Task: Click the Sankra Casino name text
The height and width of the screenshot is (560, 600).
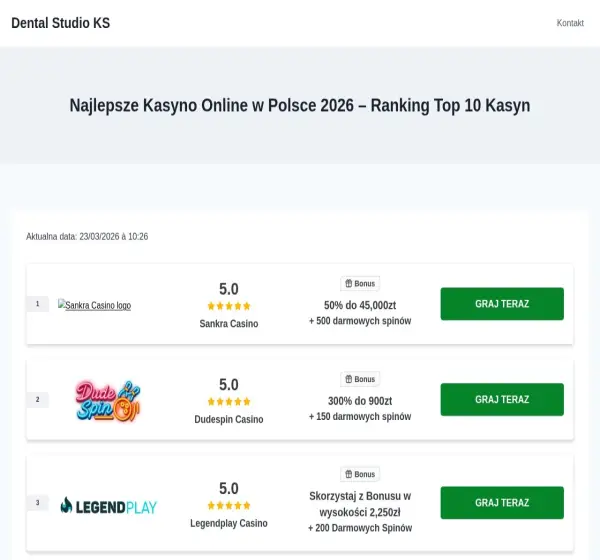Action: 229,323
